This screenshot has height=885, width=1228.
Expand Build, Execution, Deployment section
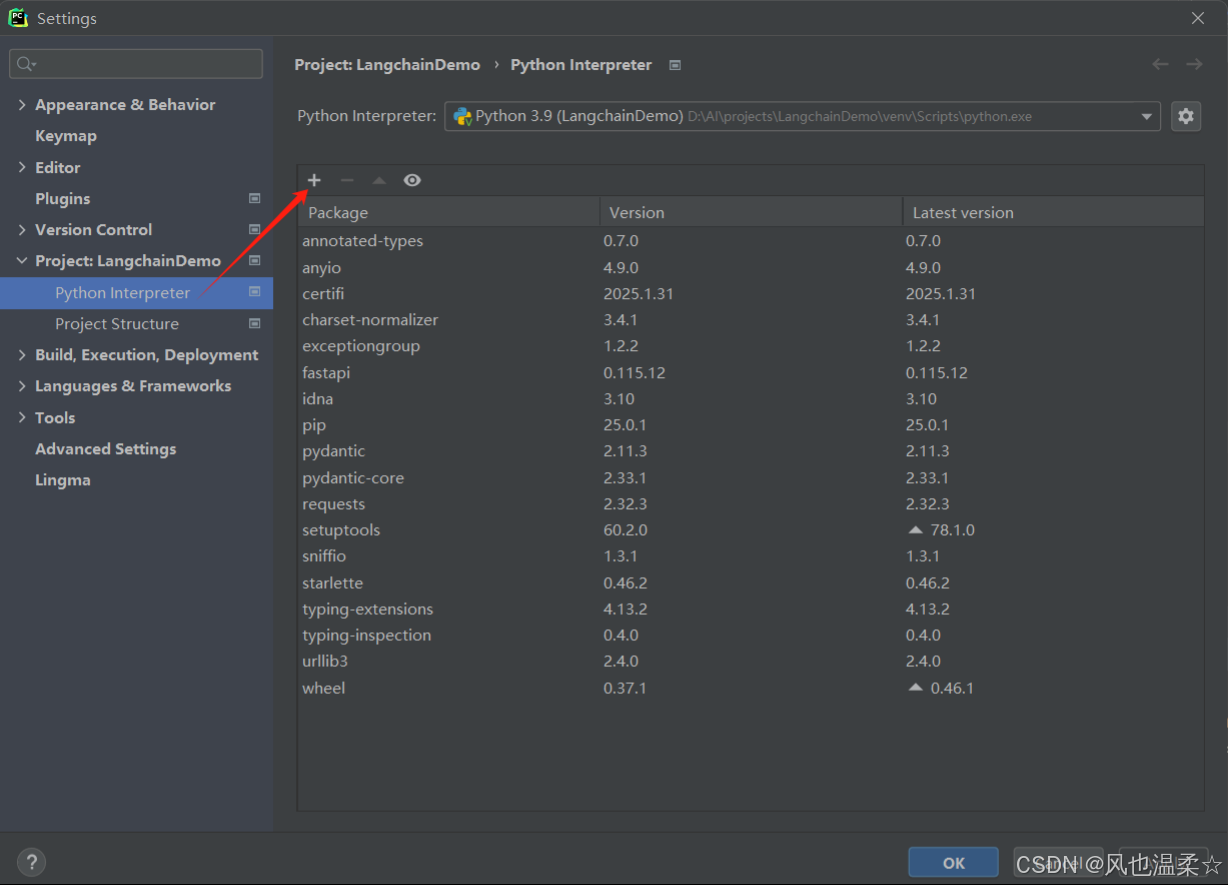(x=22, y=354)
